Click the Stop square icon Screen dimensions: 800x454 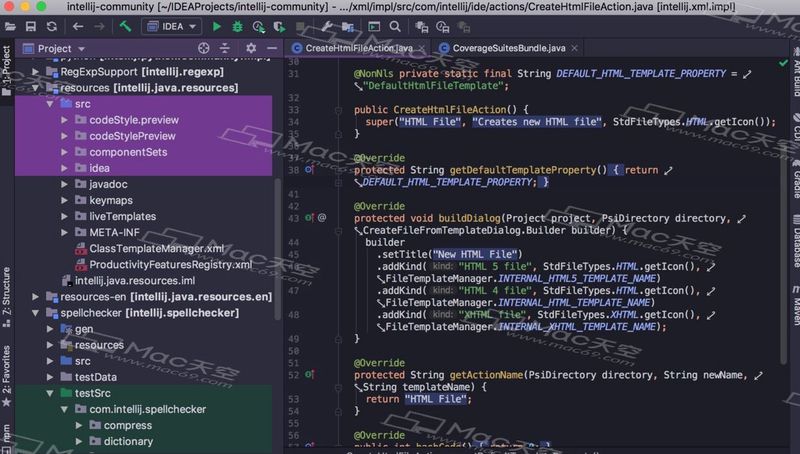pos(301,27)
